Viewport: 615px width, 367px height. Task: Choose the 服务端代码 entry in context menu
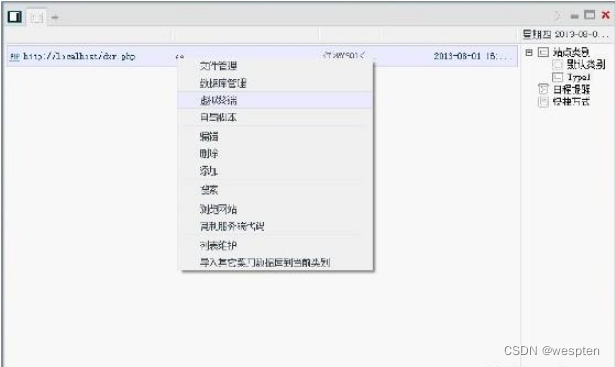[232, 226]
